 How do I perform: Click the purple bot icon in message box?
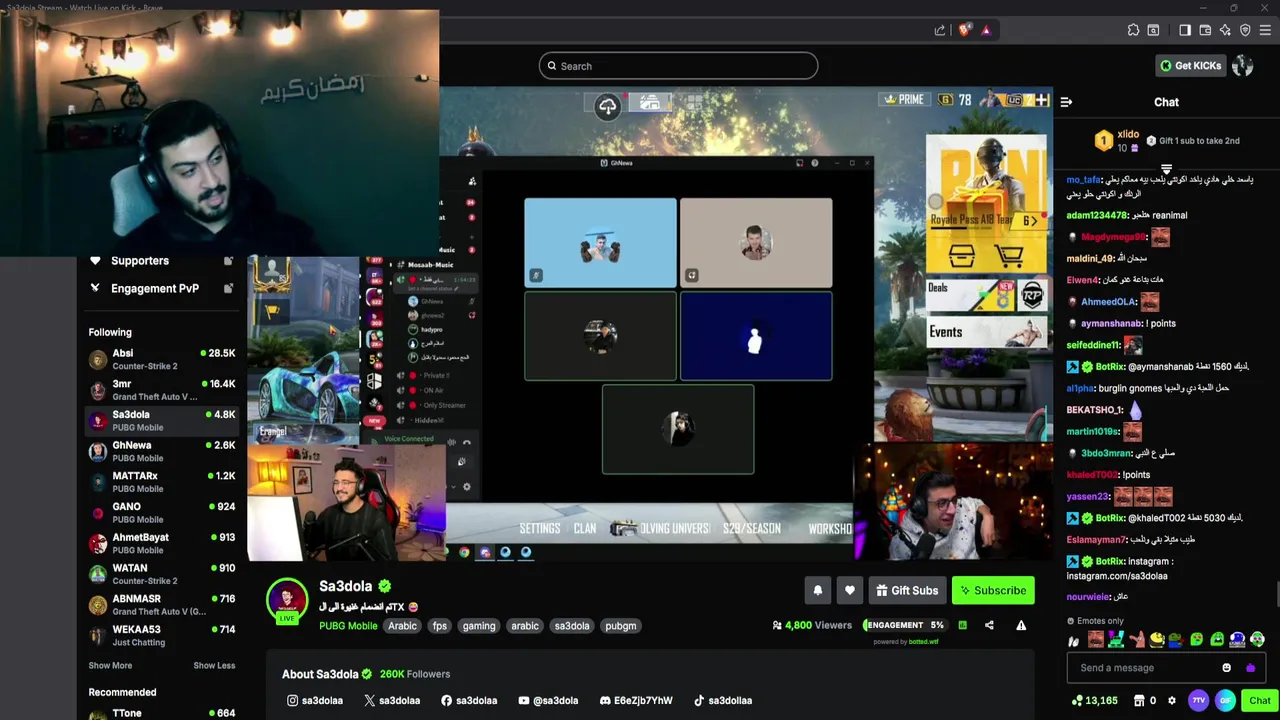click(x=1250, y=668)
